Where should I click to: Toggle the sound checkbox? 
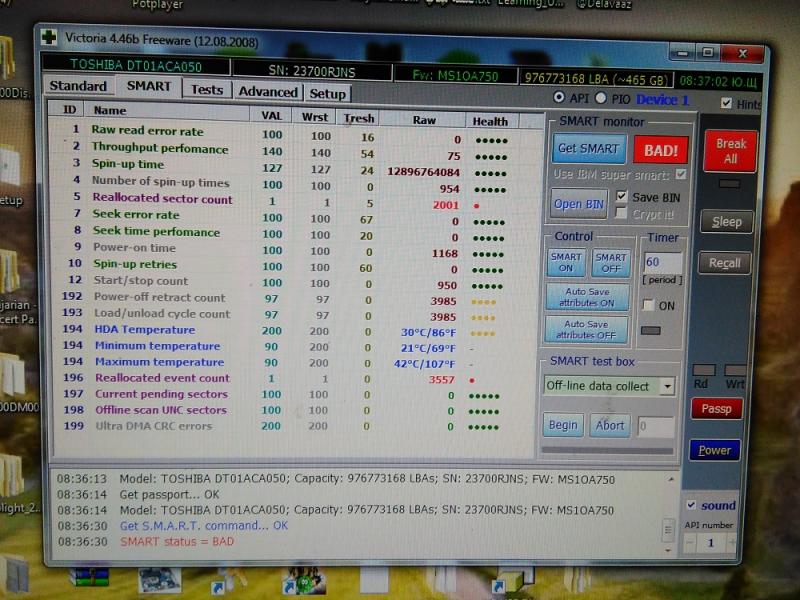click(x=691, y=505)
